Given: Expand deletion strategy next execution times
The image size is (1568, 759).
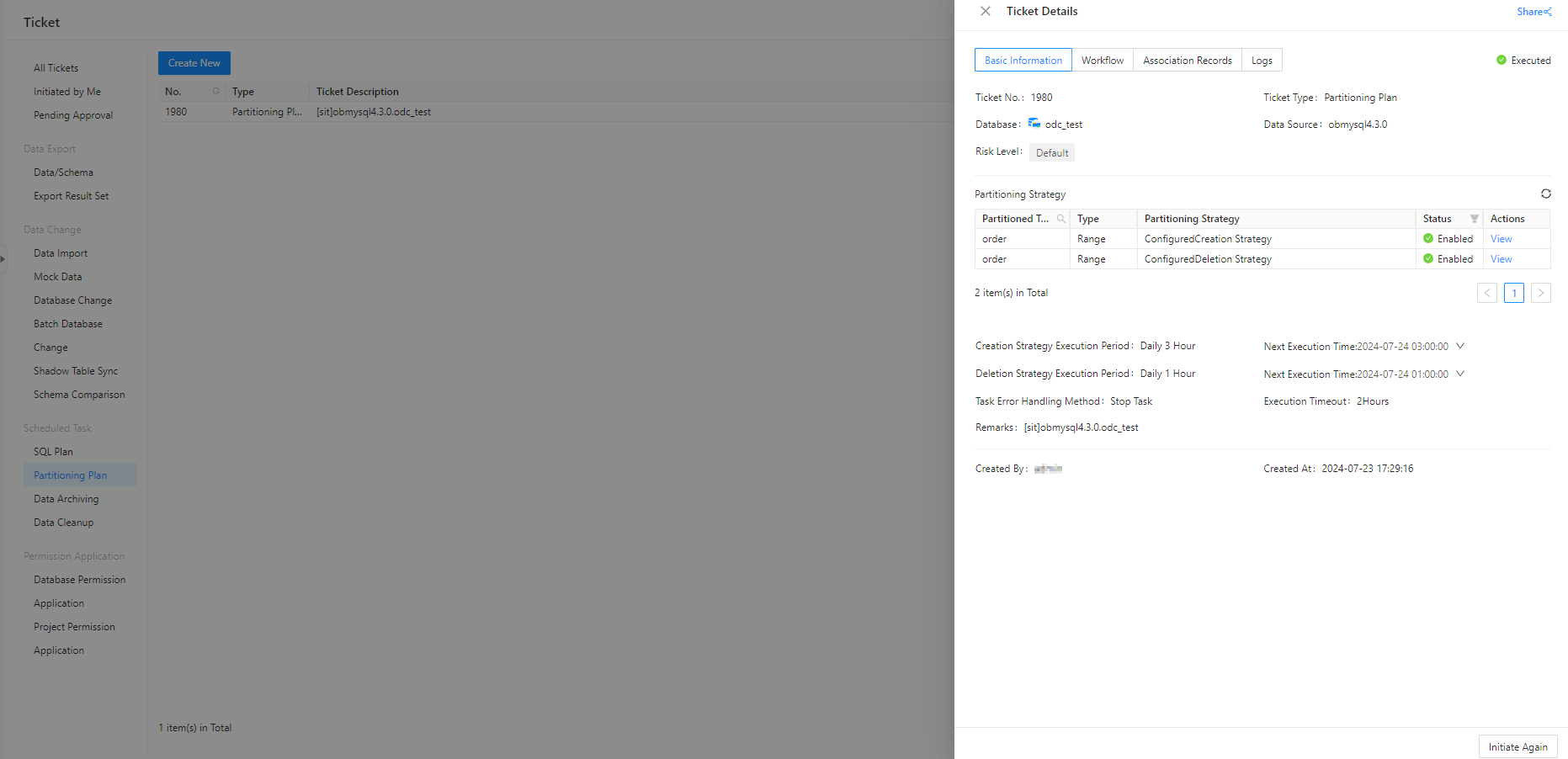Looking at the screenshot, I should click(1460, 374).
